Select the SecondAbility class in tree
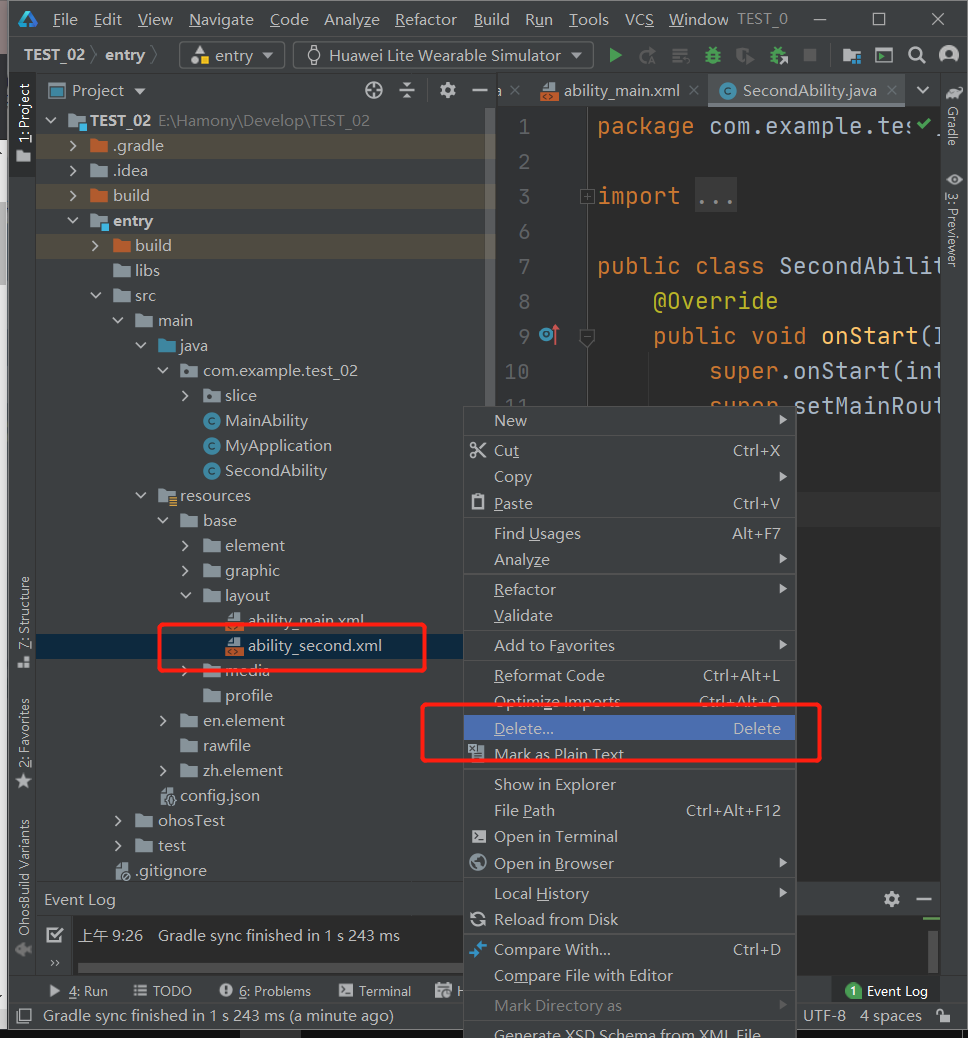968x1038 pixels. (275, 471)
